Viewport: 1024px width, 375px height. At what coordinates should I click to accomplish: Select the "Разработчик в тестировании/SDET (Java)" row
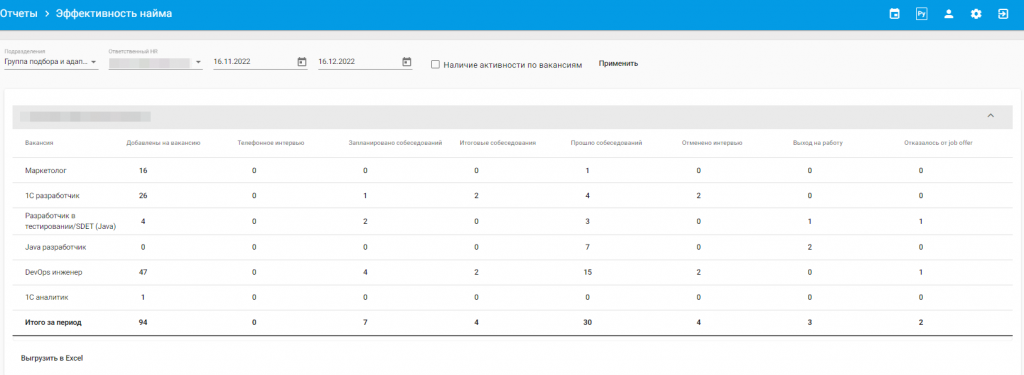point(512,221)
